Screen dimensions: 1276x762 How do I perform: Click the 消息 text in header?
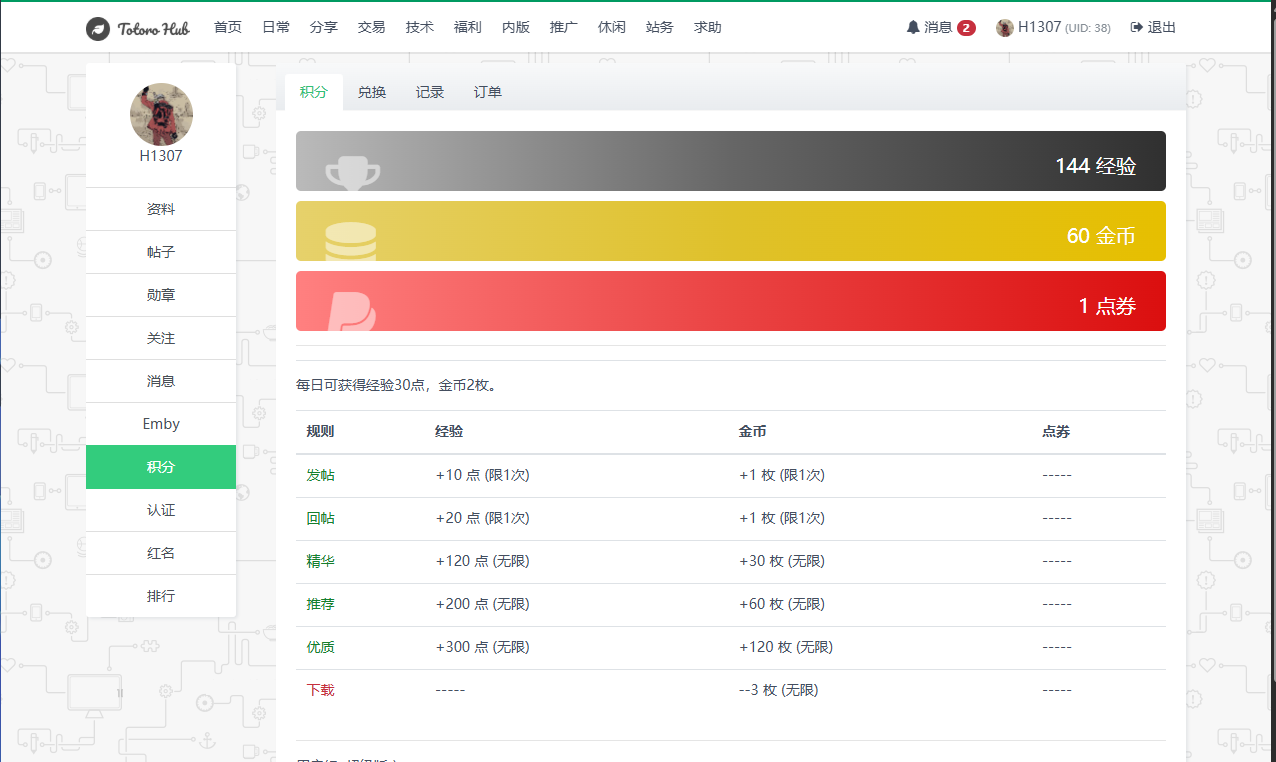pos(938,27)
